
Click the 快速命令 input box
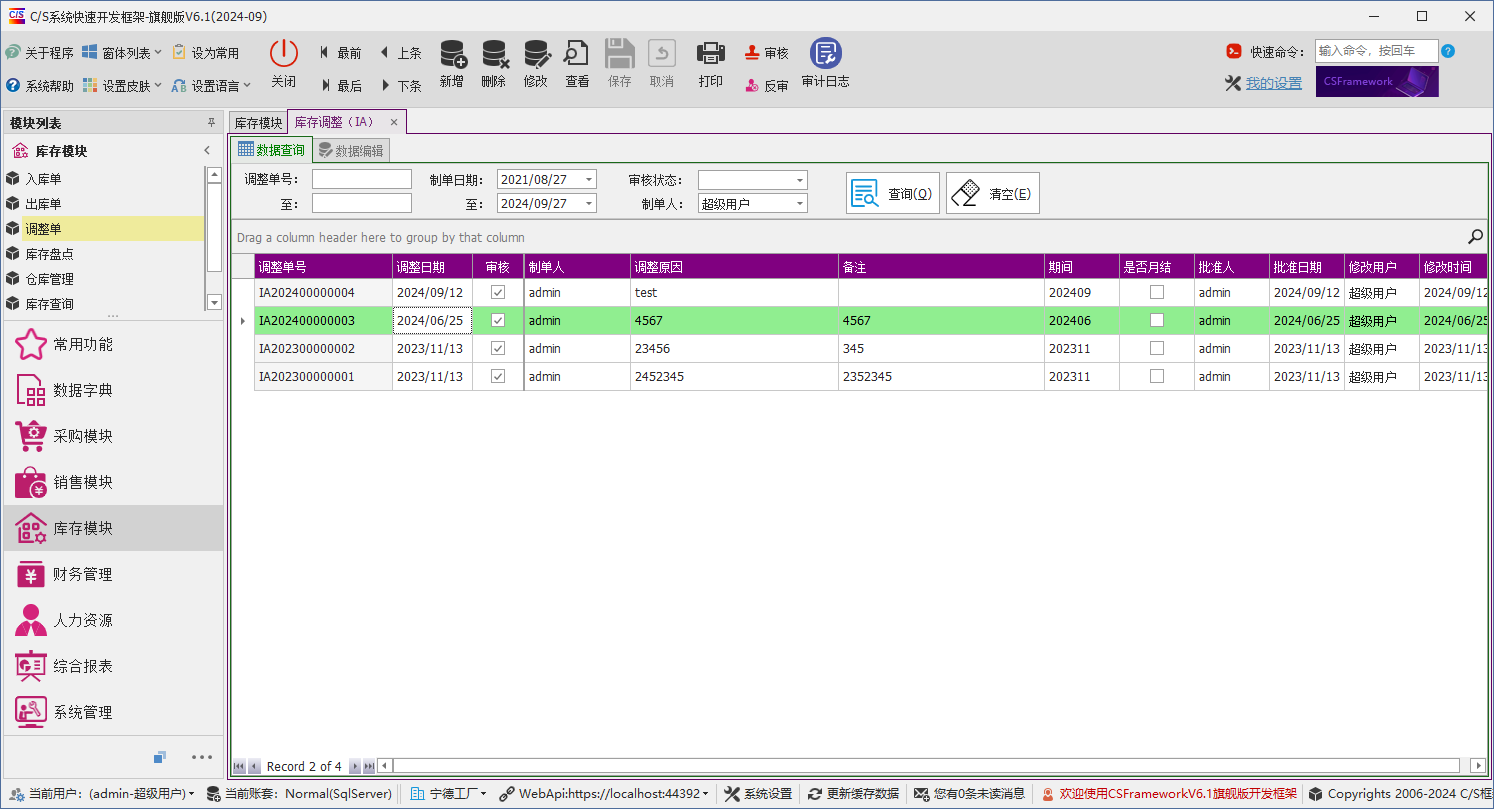click(1377, 51)
